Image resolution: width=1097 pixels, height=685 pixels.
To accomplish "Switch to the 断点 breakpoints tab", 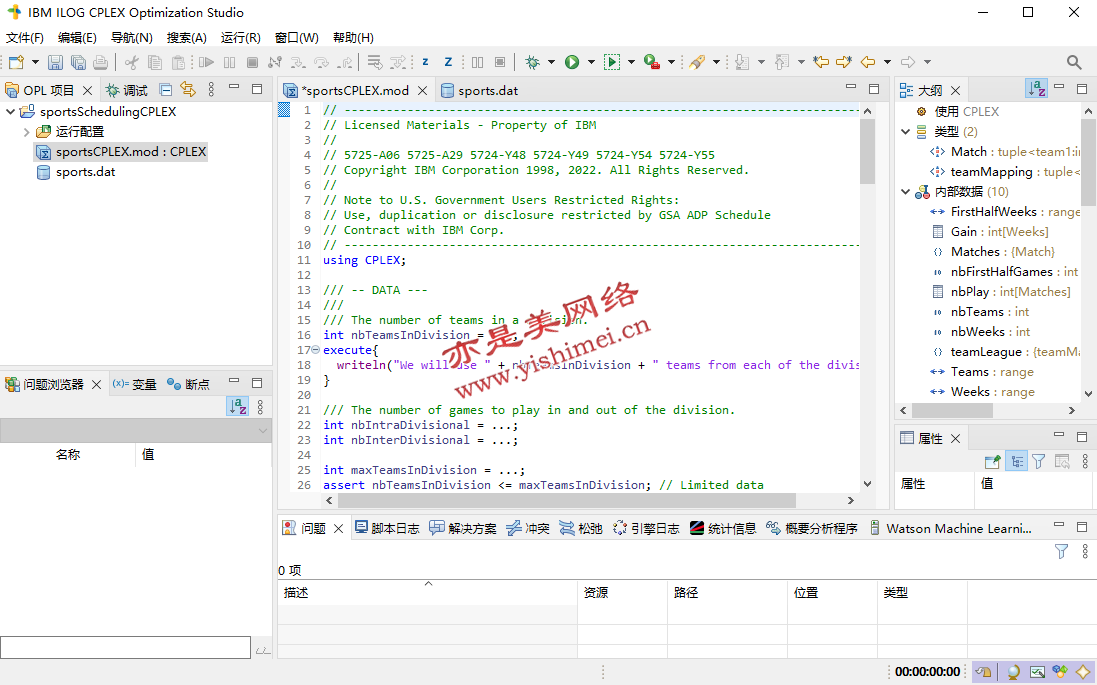I will point(188,384).
